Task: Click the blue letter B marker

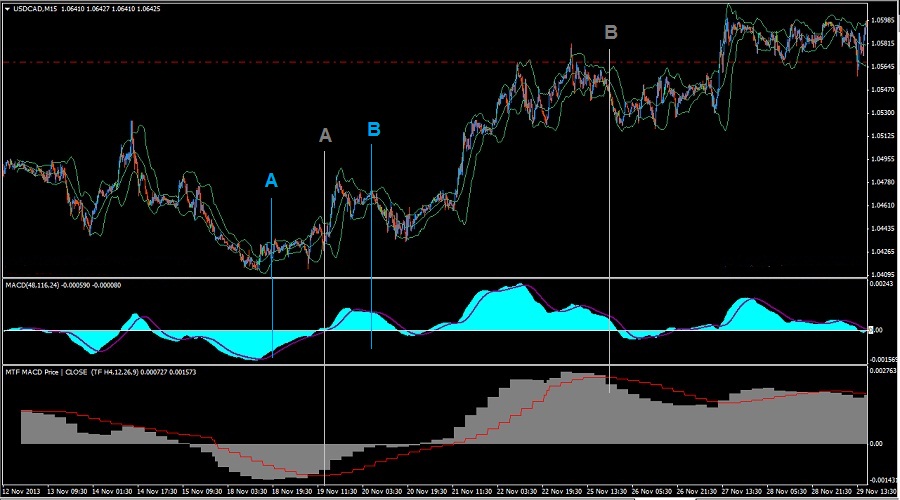Action: click(x=374, y=129)
